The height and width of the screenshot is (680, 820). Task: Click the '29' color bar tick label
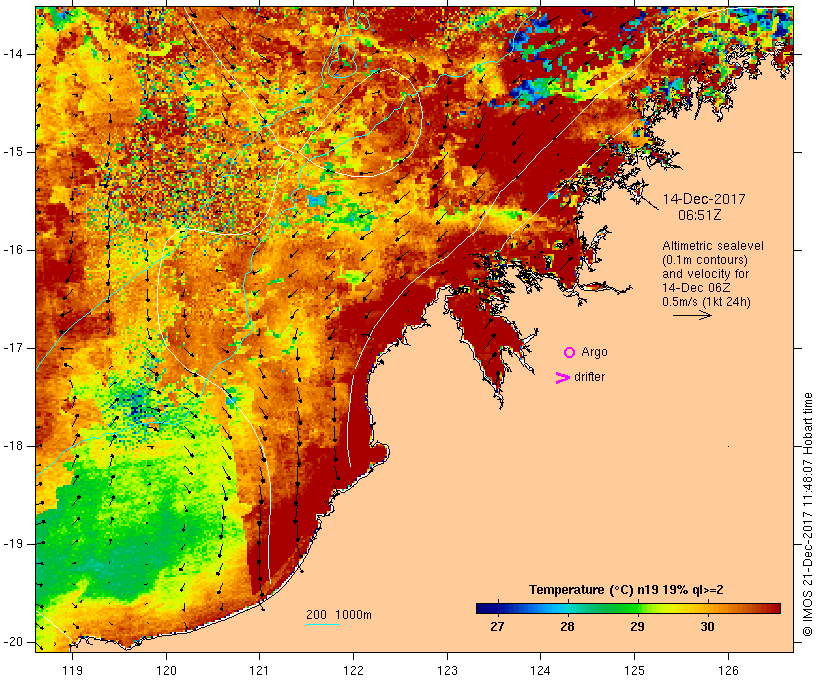(637, 626)
